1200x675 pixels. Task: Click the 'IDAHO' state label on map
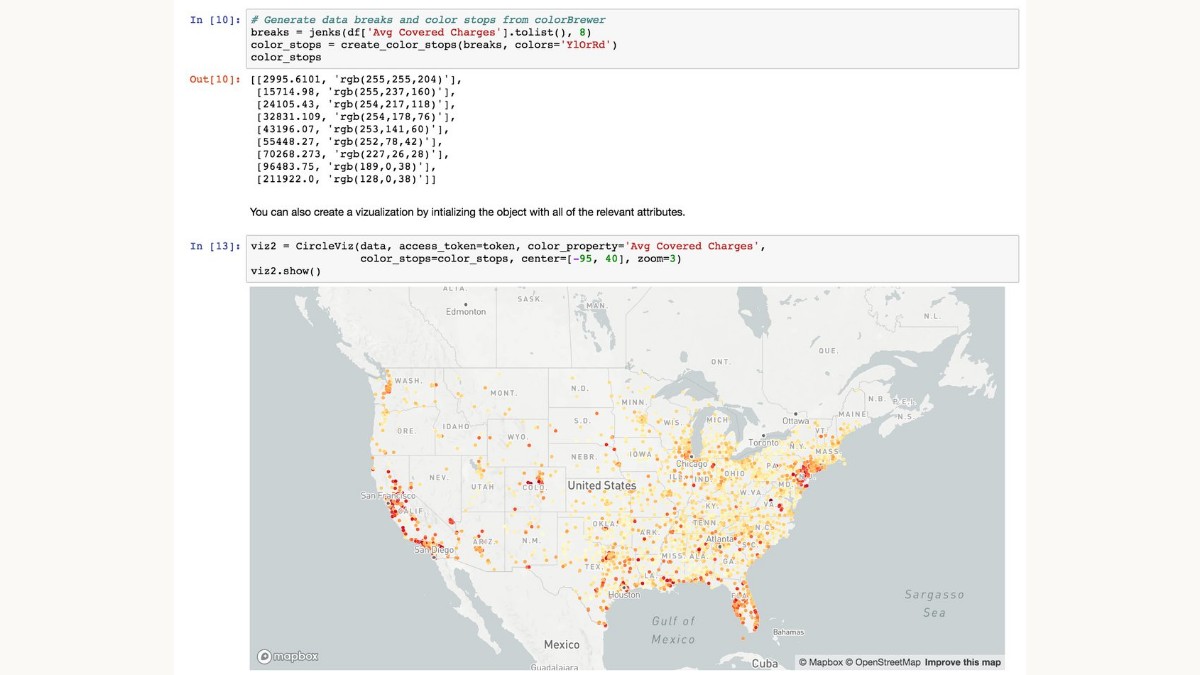pos(456,426)
